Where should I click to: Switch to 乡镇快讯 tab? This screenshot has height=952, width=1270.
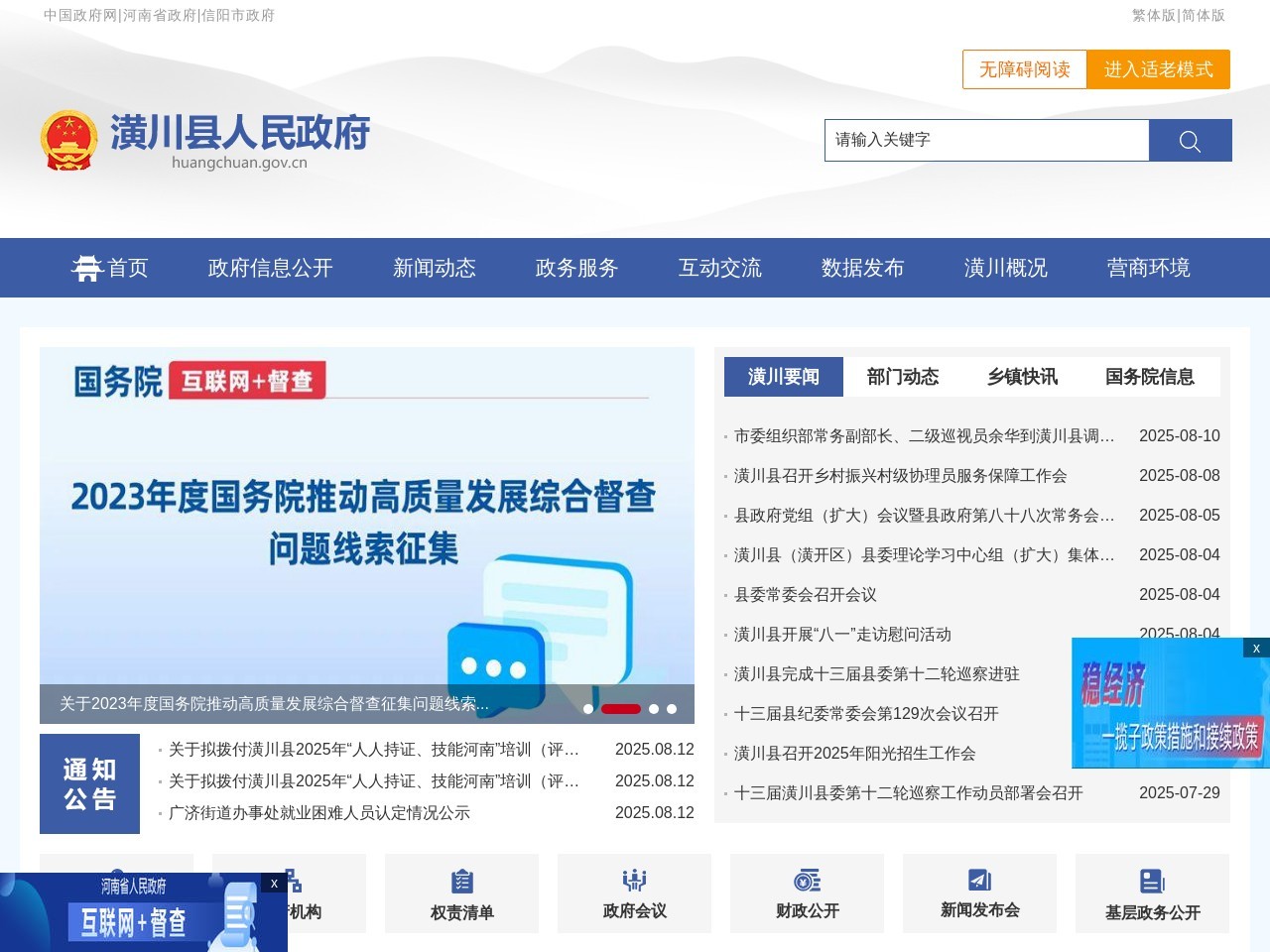[1022, 377]
